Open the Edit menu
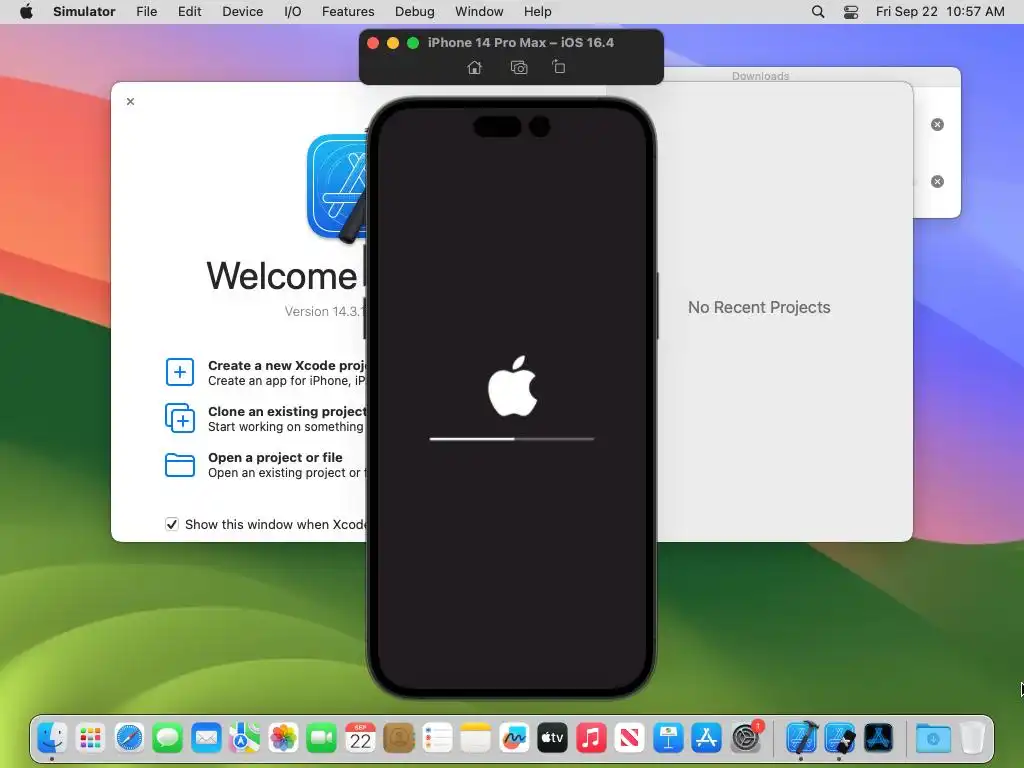1024x768 pixels. pos(189,11)
